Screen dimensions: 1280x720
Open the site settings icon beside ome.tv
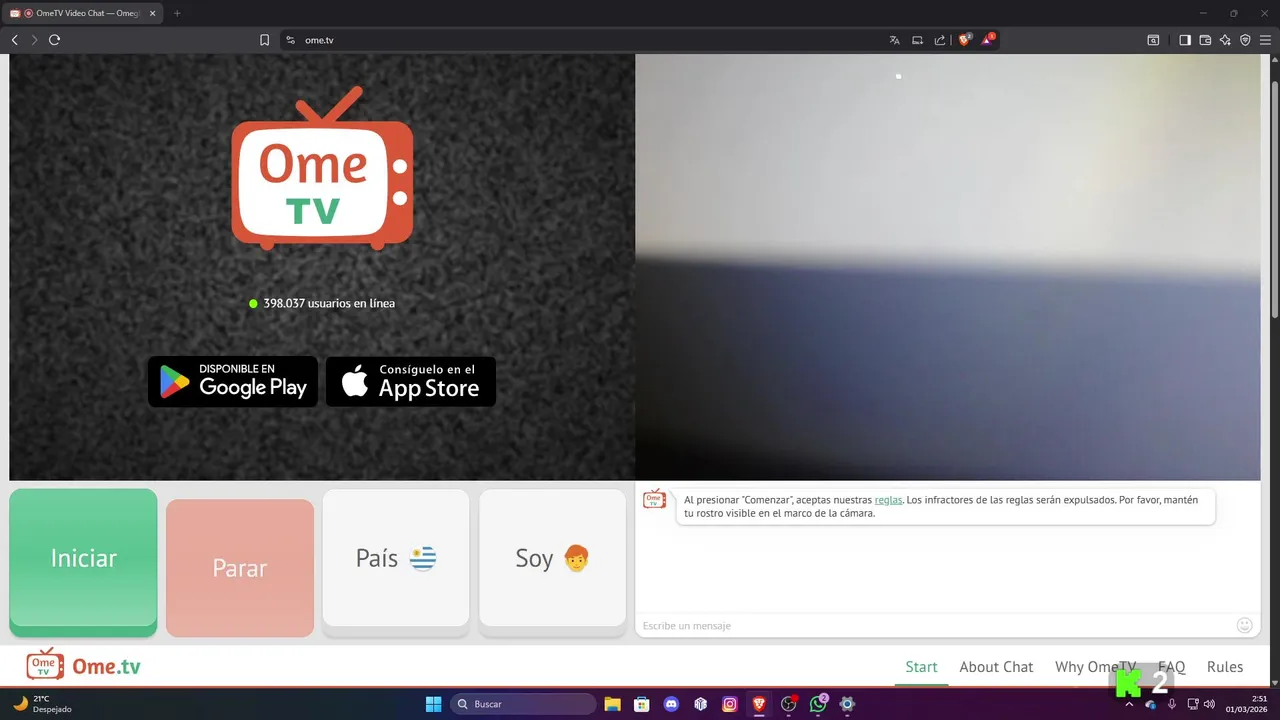290,40
